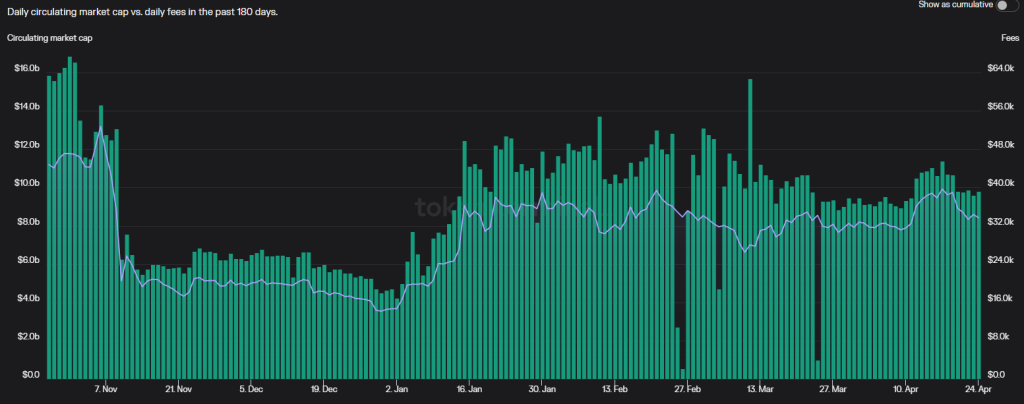Click the Fees axis title
This screenshot has height=404, width=1024.
click(x=1008, y=38)
